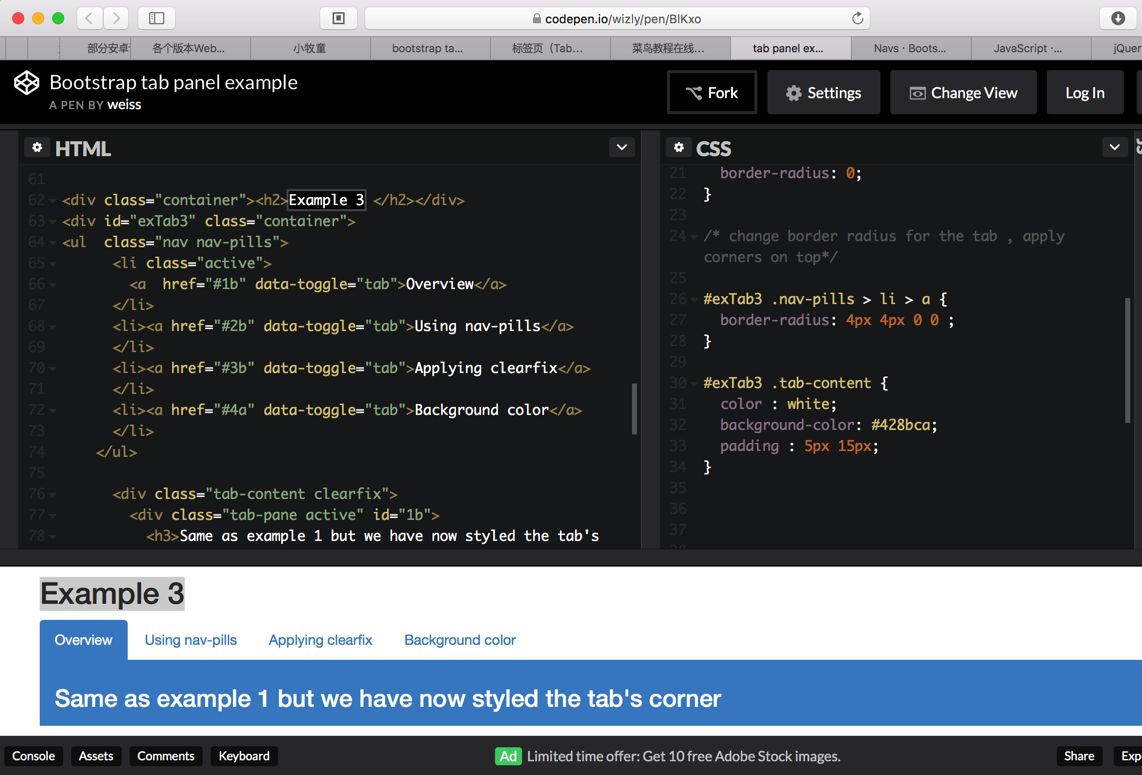Image resolution: width=1142 pixels, height=775 pixels.
Task: Collapse HTML fold arrow at line 76
Action: coord(52,495)
